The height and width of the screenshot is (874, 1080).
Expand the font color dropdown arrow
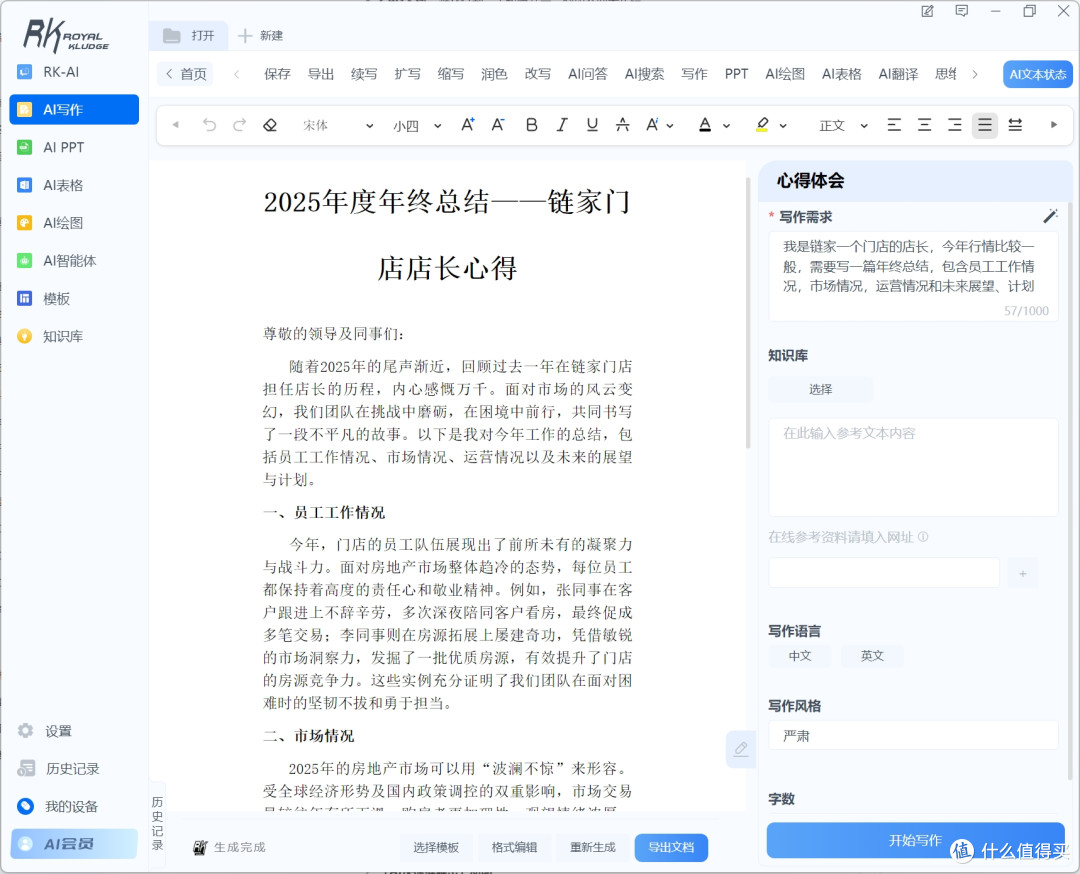[x=727, y=125]
